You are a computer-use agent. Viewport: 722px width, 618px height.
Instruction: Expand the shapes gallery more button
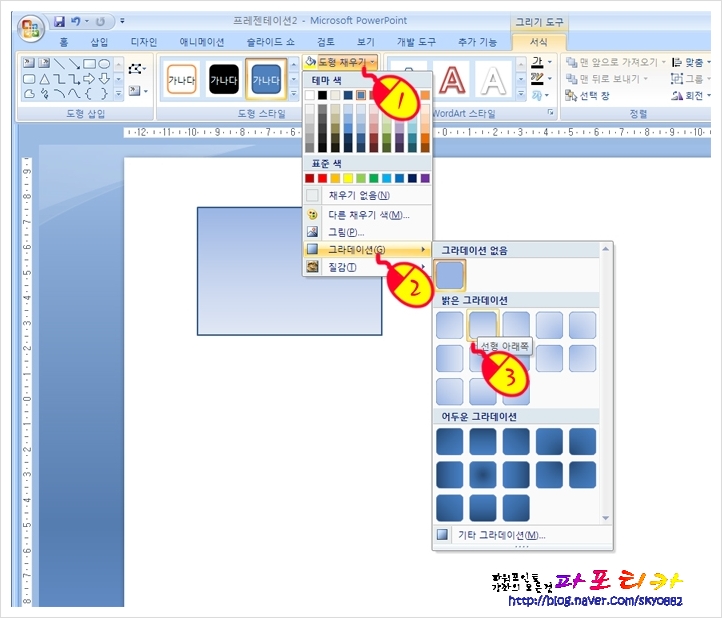pos(118,94)
